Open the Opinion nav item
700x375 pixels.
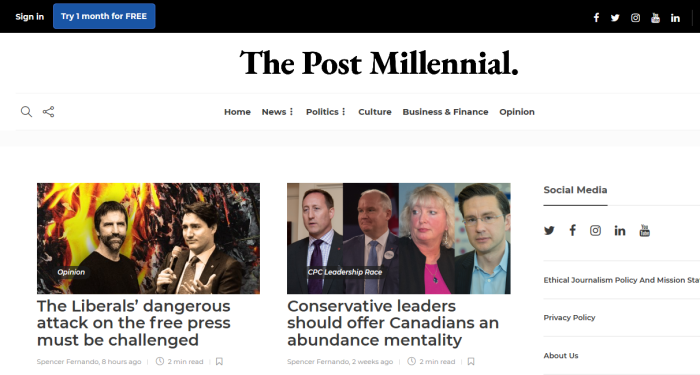pos(517,112)
